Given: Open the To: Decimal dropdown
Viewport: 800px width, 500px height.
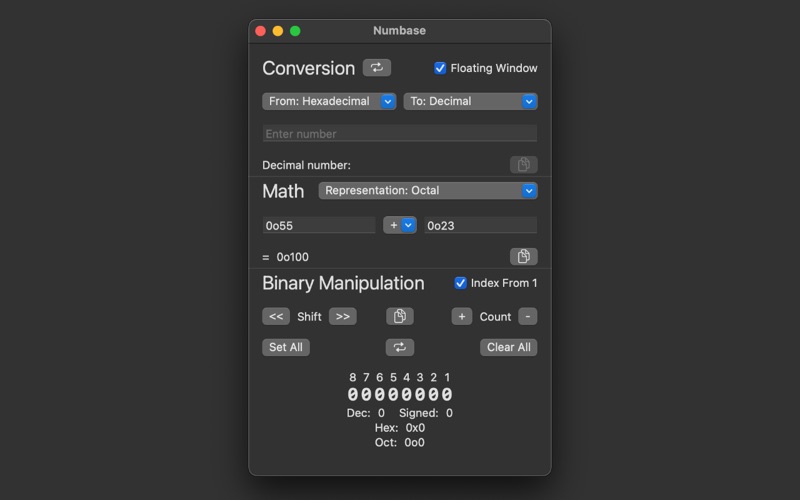Looking at the screenshot, I should click(x=470, y=101).
